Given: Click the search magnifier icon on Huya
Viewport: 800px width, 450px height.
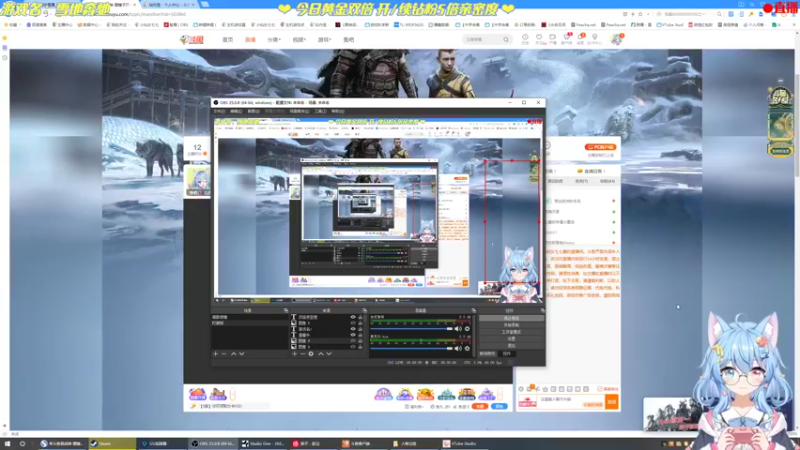Looking at the screenshot, I should point(506,39).
